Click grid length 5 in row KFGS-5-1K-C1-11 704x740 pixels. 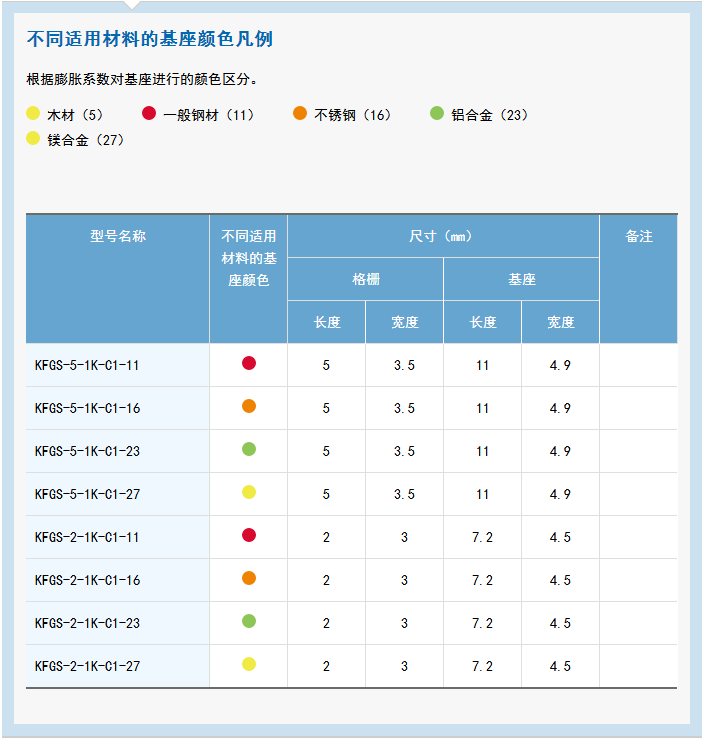click(326, 365)
